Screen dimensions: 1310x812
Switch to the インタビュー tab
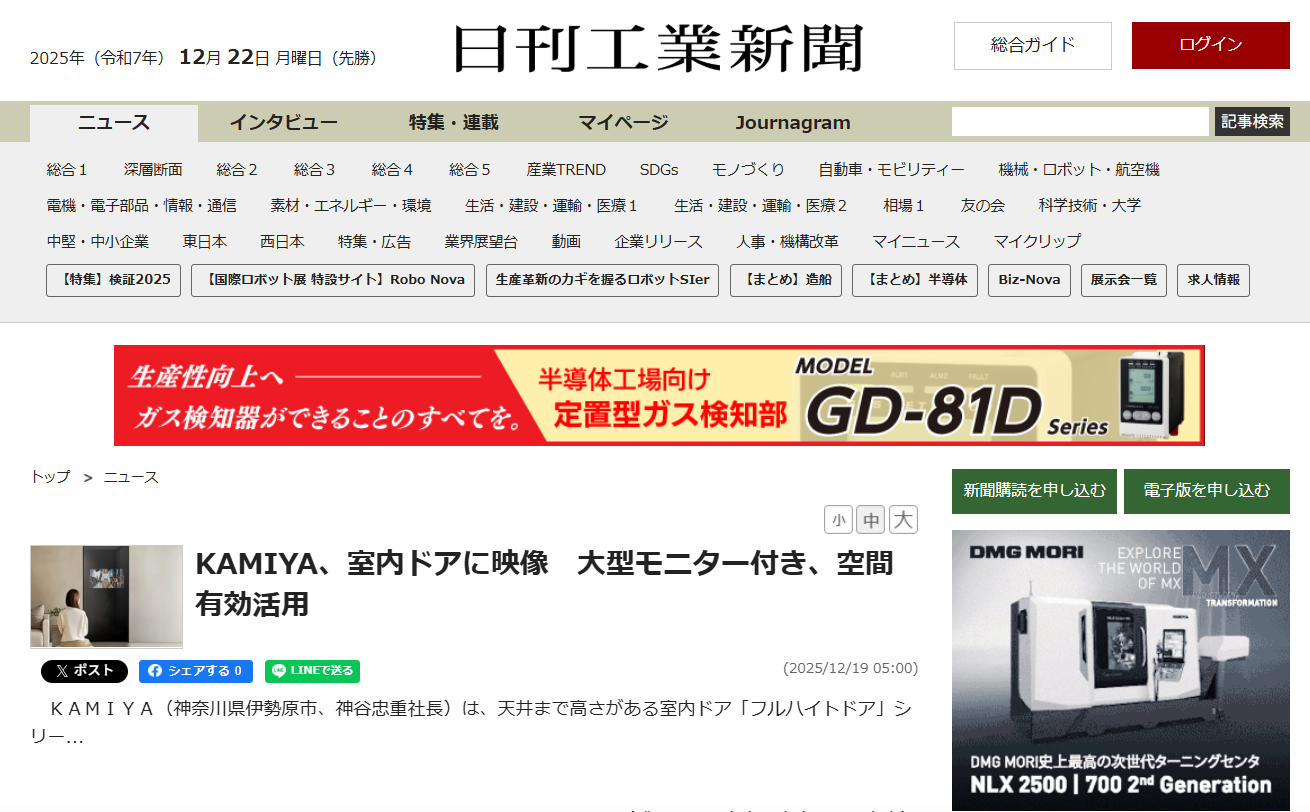[x=283, y=123]
